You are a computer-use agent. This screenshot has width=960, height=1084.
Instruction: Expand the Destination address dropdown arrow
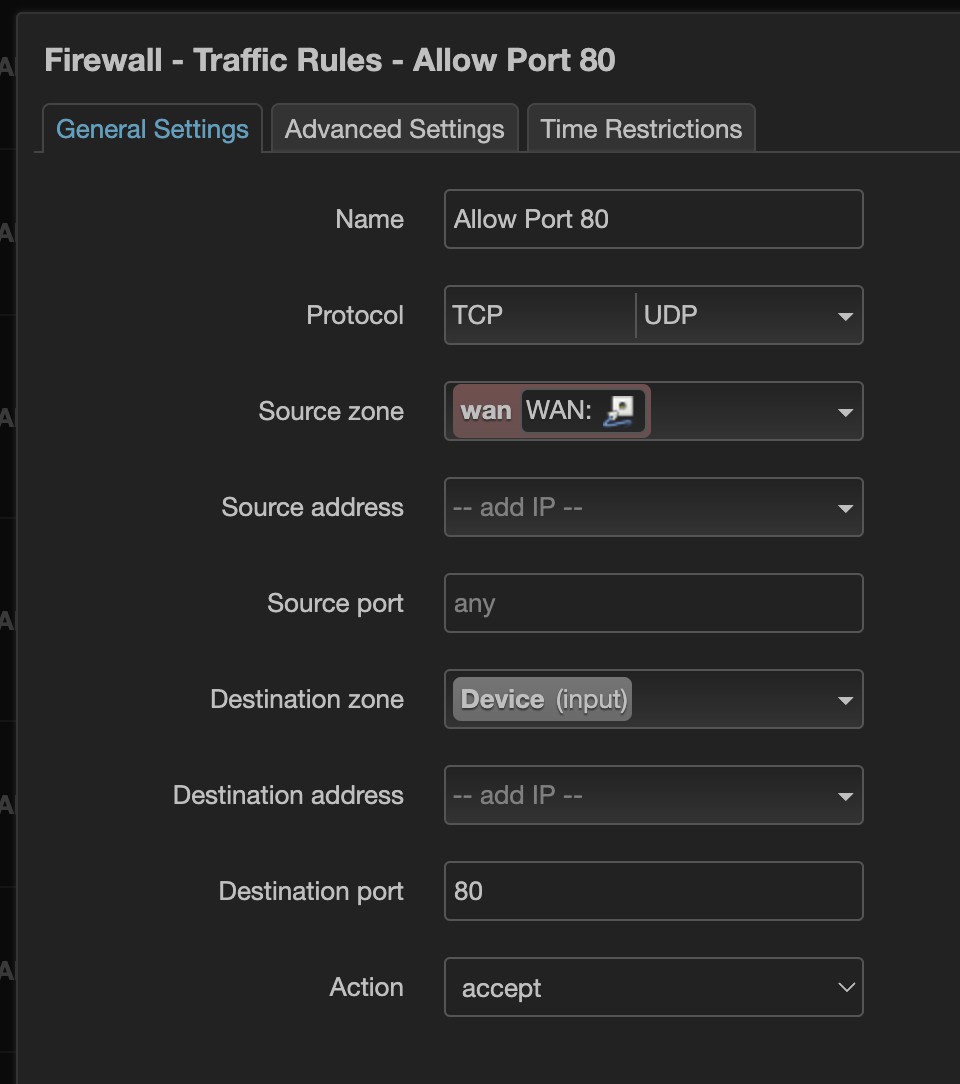click(x=845, y=796)
